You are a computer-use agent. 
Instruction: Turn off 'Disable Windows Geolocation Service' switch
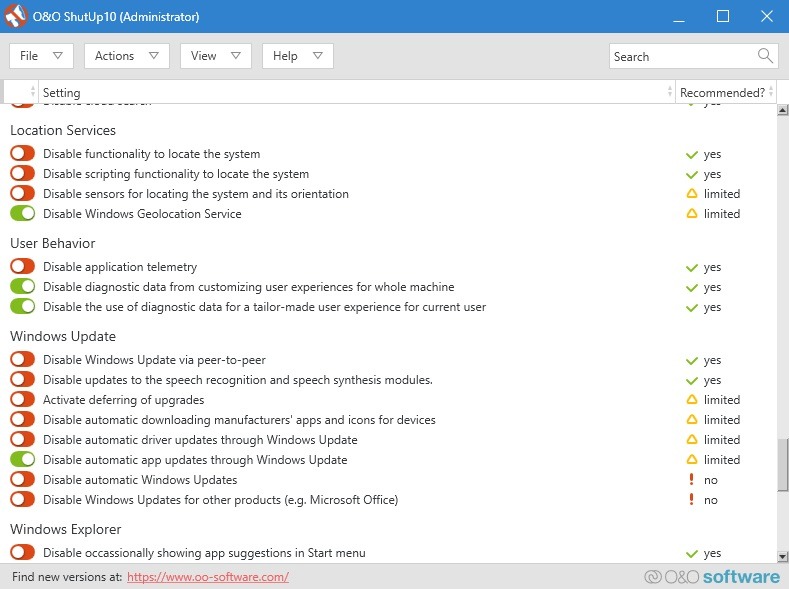[x=23, y=213]
